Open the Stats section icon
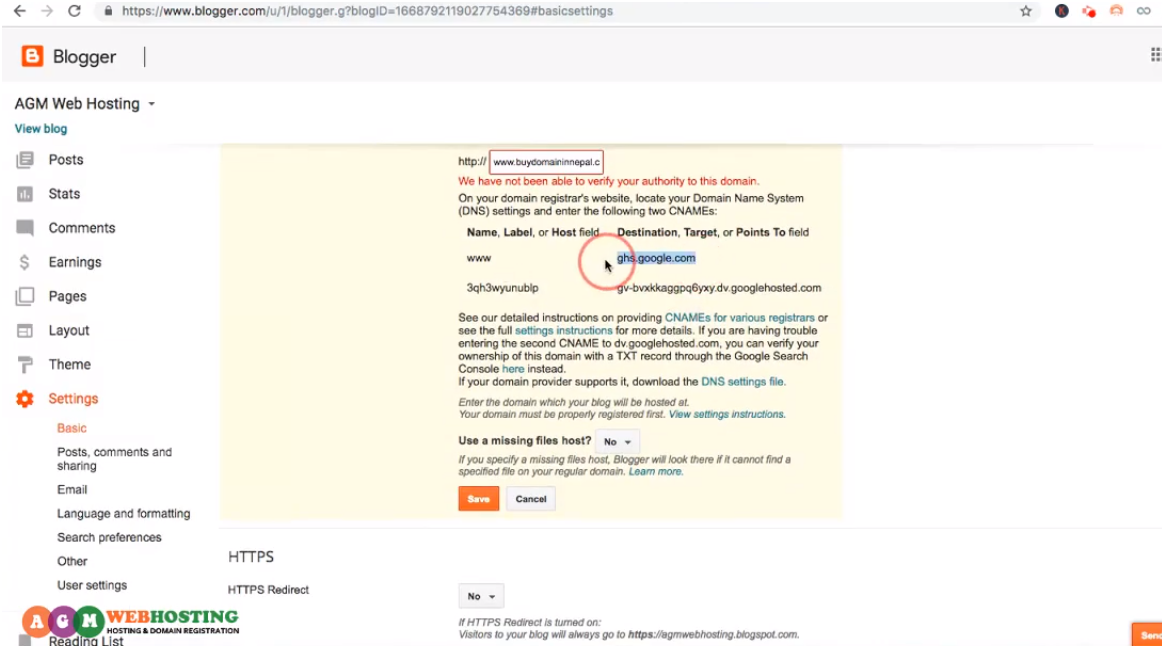Screen dimensions: 1164x648 [24, 193]
